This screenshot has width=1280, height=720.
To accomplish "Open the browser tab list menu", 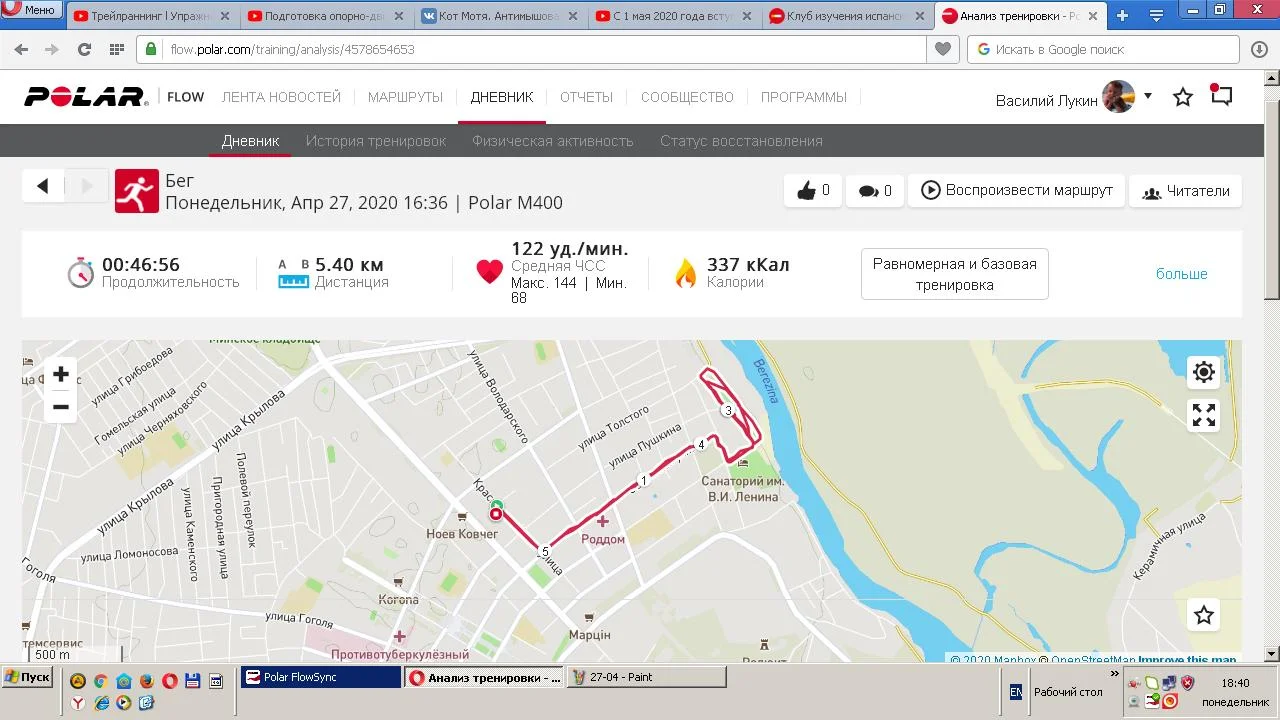I will pyautogui.click(x=1156, y=16).
